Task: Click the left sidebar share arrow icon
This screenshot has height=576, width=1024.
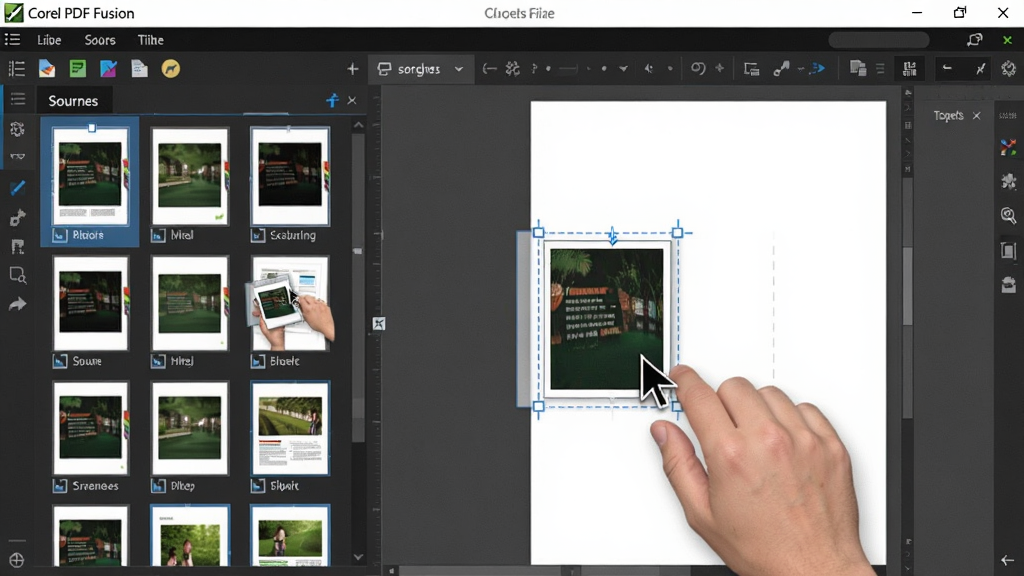Action: [18, 304]
